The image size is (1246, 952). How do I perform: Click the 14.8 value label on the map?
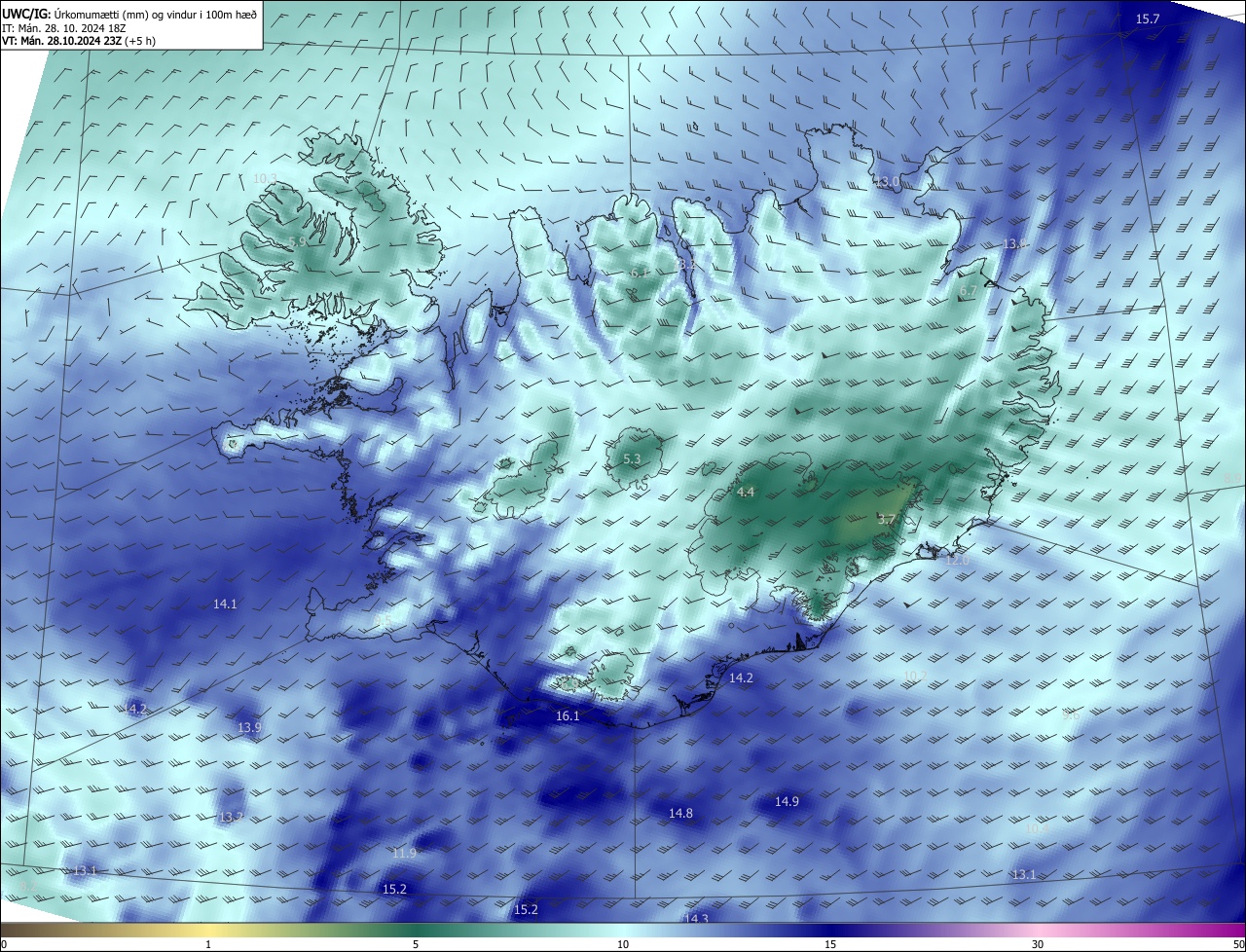tap(680, 814)
